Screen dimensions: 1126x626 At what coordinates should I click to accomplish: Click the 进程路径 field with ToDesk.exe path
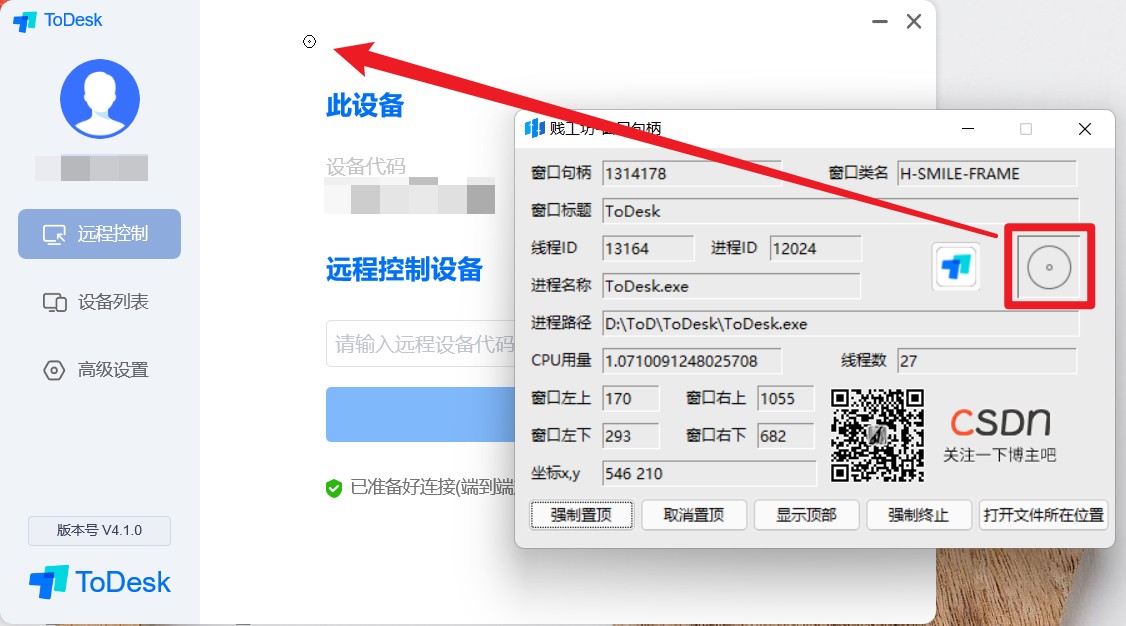pos(840,323)
